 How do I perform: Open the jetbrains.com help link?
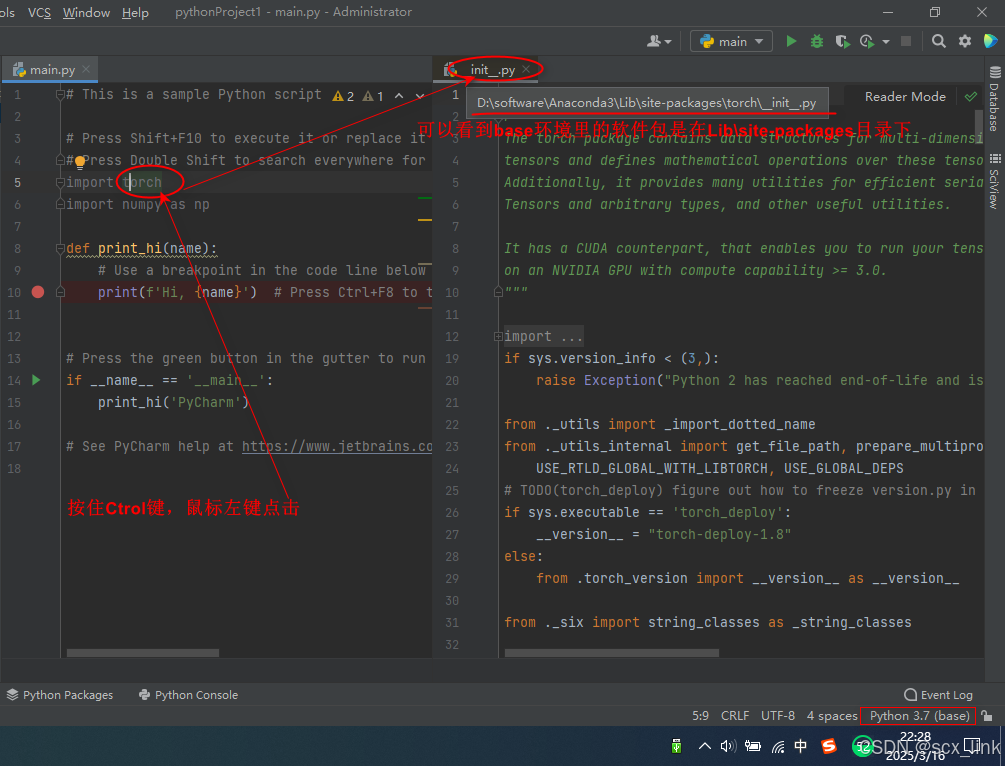pos(337,447)
